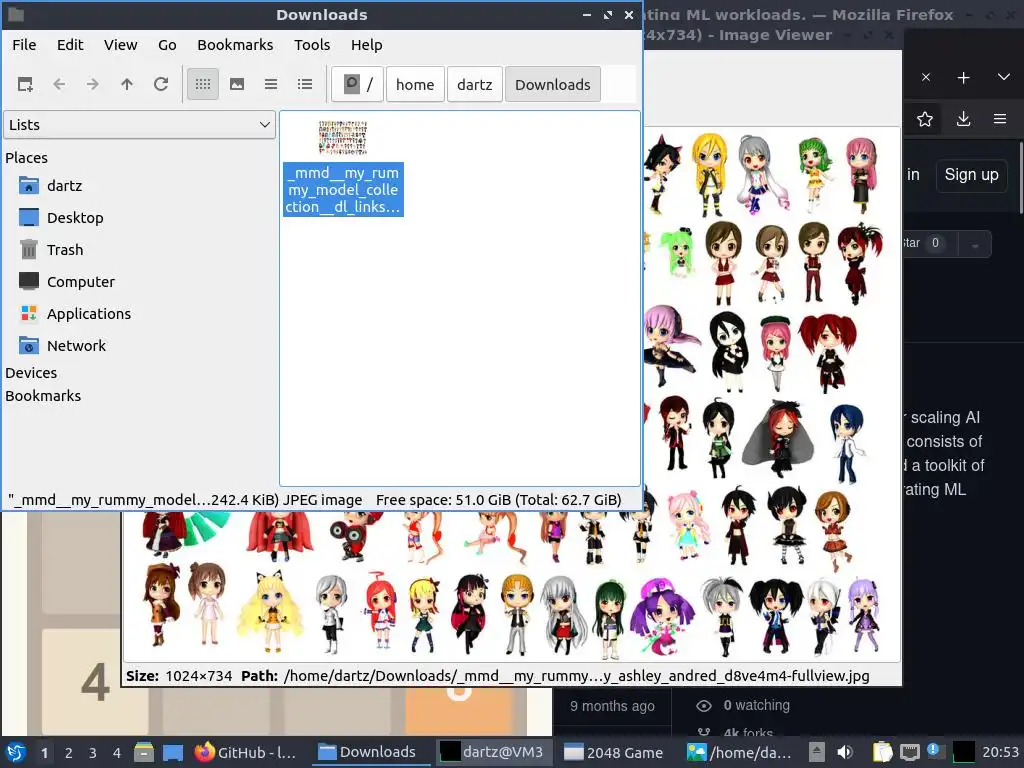
Task: Open Firefox downloads panel
Action: click(963, 119)
